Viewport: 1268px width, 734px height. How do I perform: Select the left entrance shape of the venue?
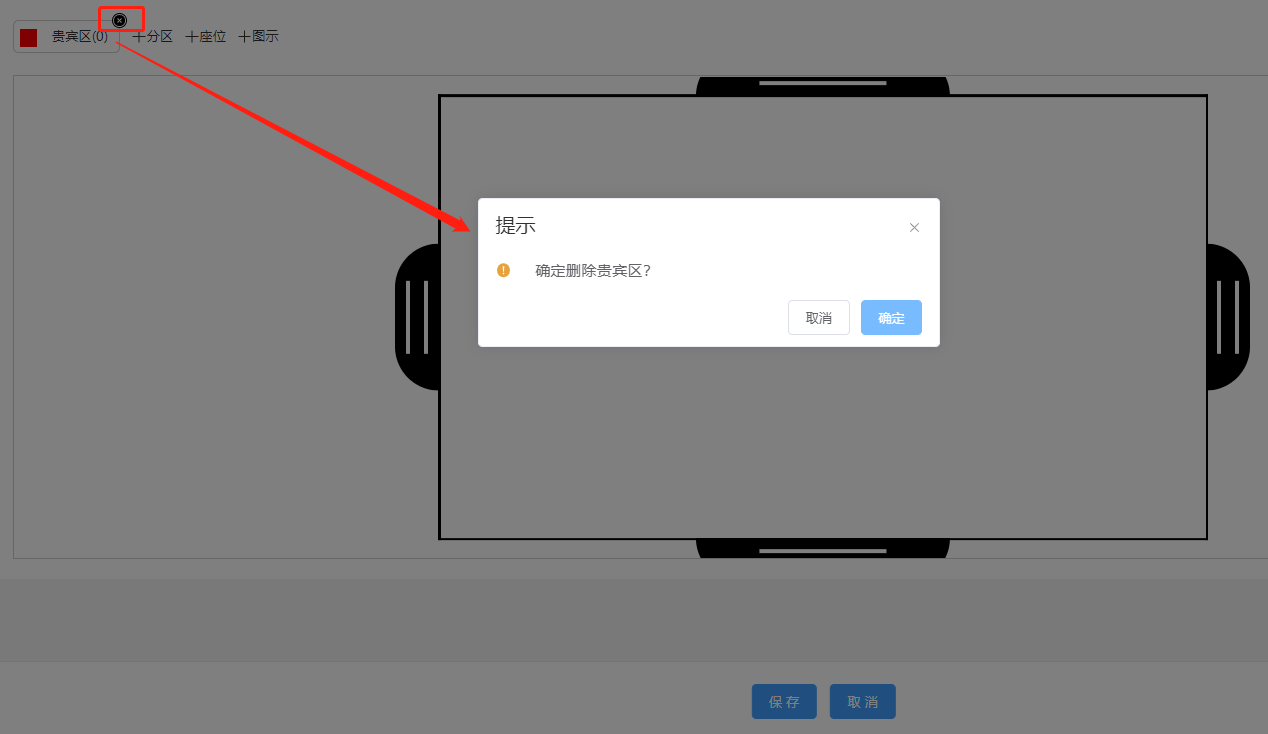tap(417, 317)
